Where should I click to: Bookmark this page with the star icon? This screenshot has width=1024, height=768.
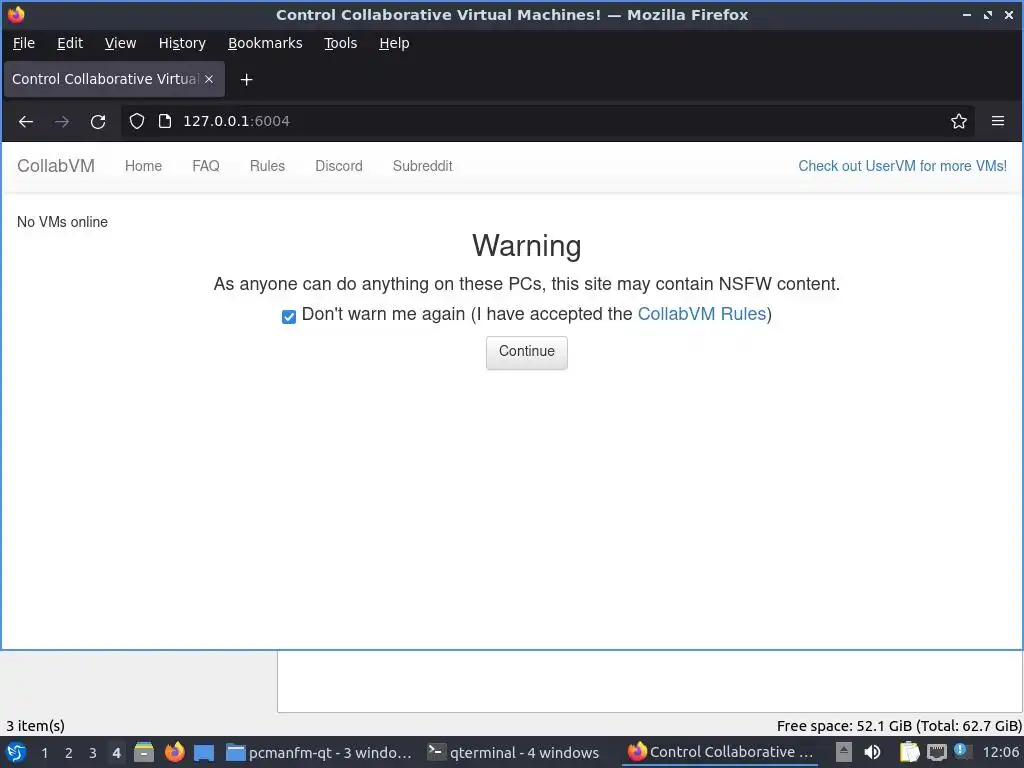pyautogui.click(x=959, y=121)
